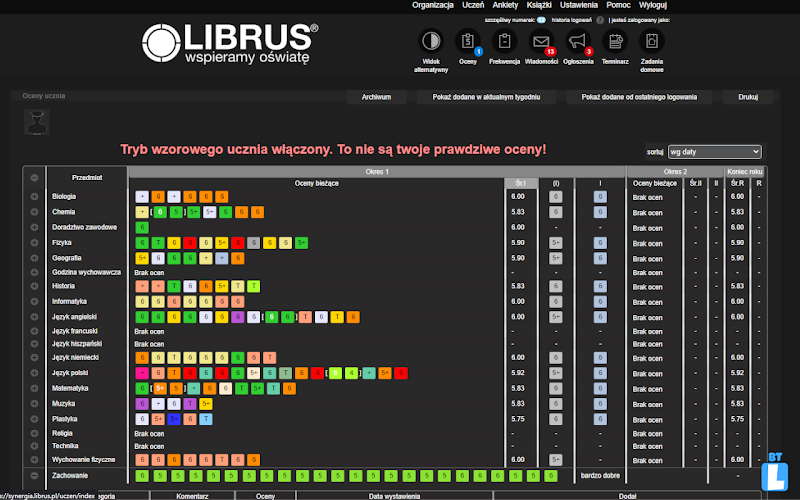Expand the Biologia subject row
The width and height of the screenshot is (800, 500).
coord(34,197)
